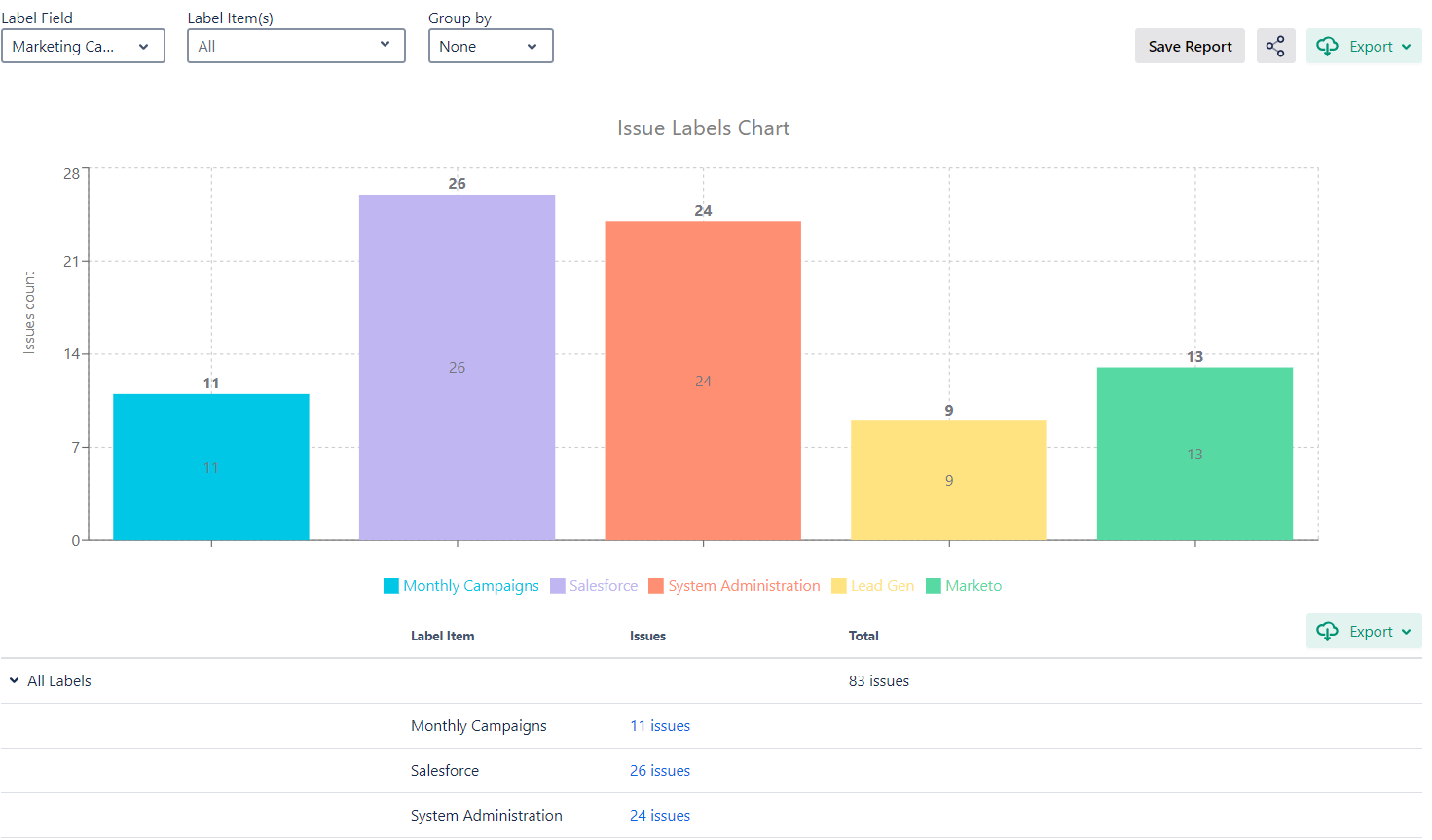Click the Export icon above the table

click(x=1327, y=631)
